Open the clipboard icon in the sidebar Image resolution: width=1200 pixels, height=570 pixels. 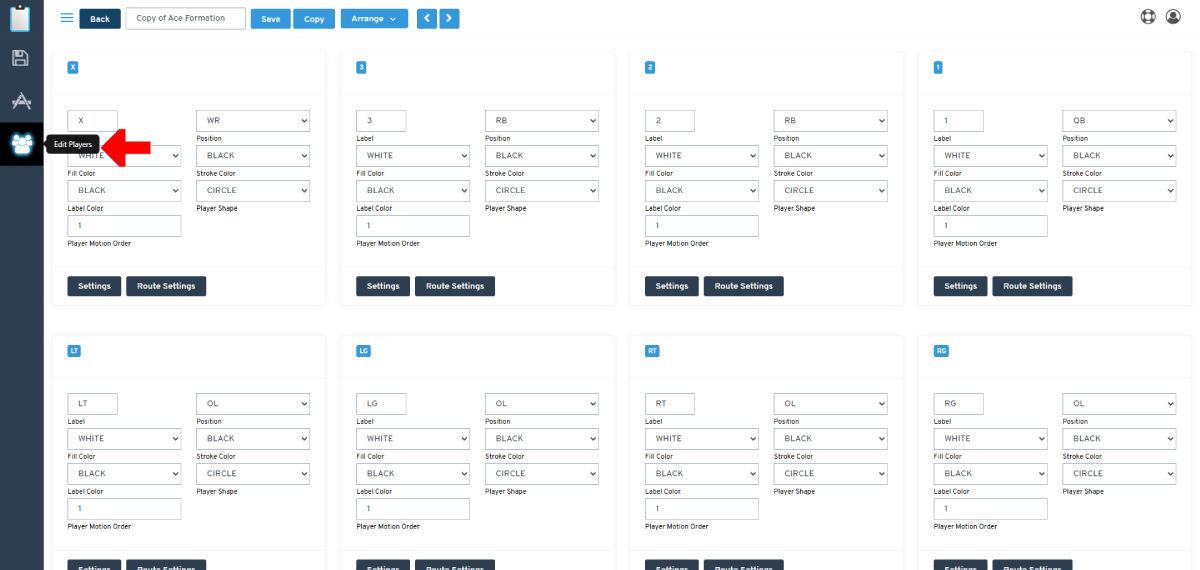point(21,18)
